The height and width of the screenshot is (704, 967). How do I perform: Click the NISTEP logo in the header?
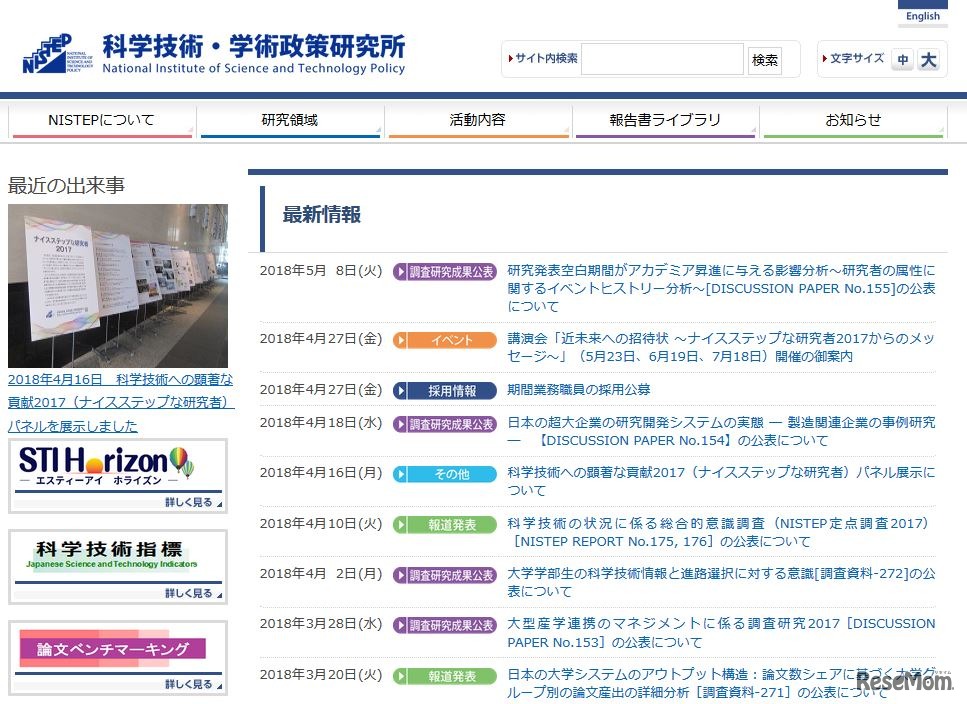[213, 54]
